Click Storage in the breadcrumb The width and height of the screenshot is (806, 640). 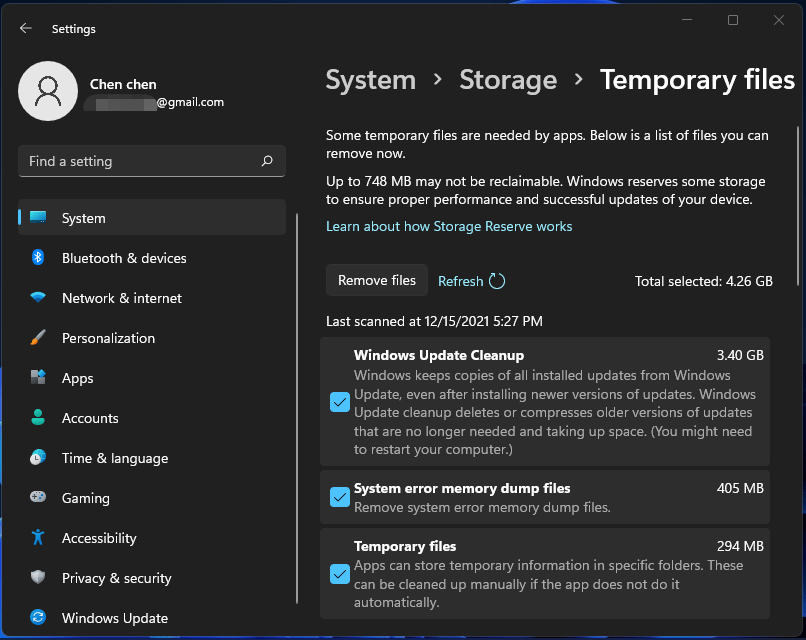point(508,80)
